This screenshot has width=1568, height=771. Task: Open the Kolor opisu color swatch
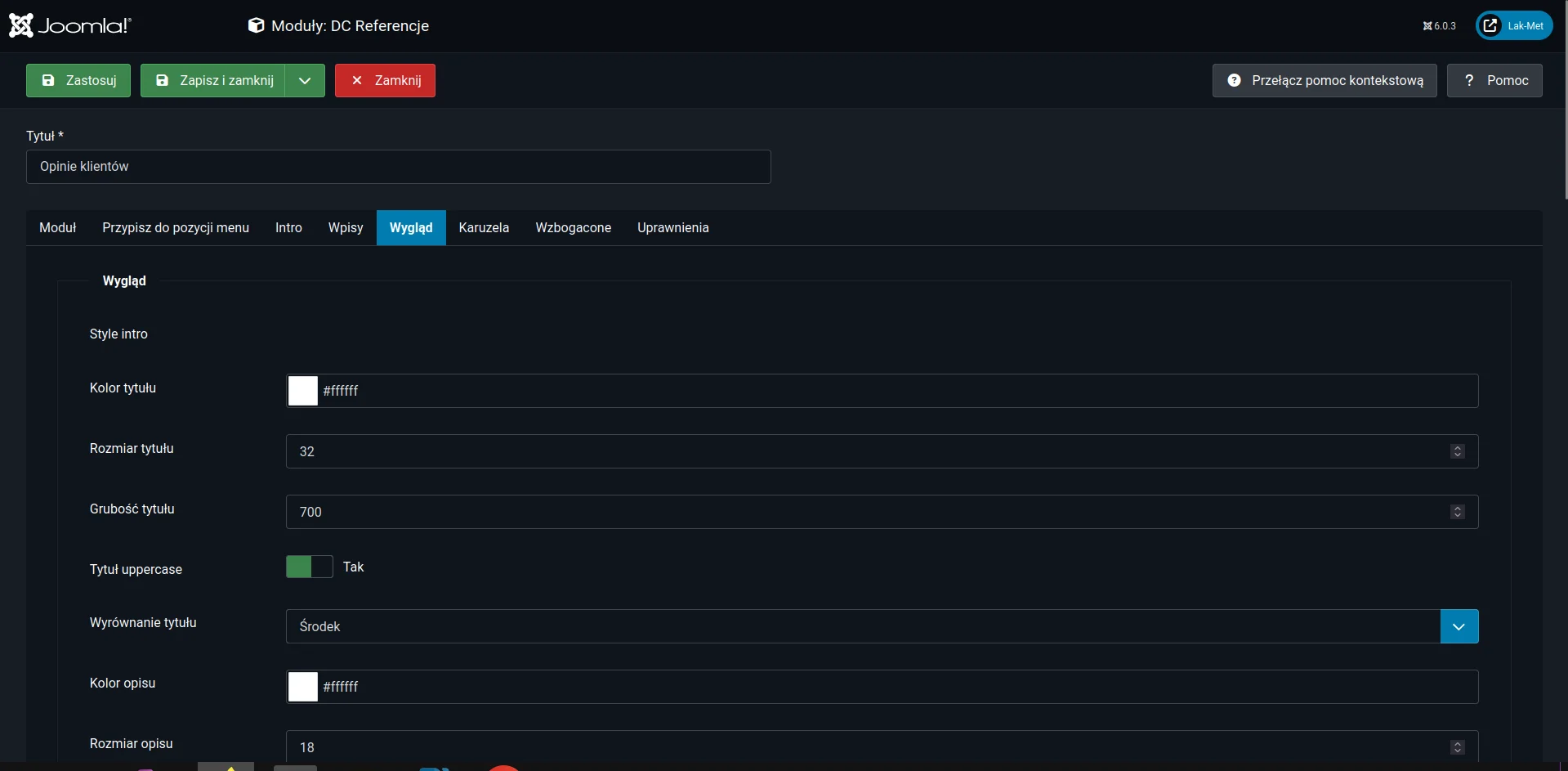point(303,687)
